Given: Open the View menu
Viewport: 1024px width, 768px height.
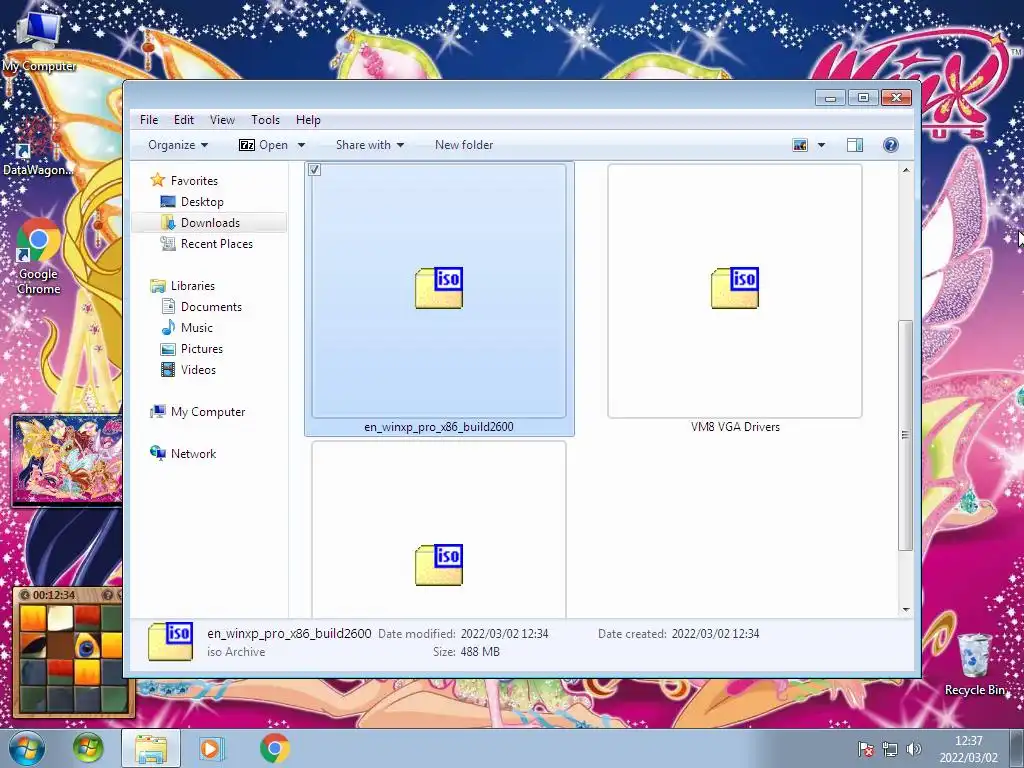Looking at the screenshot, I should point(222,120).
